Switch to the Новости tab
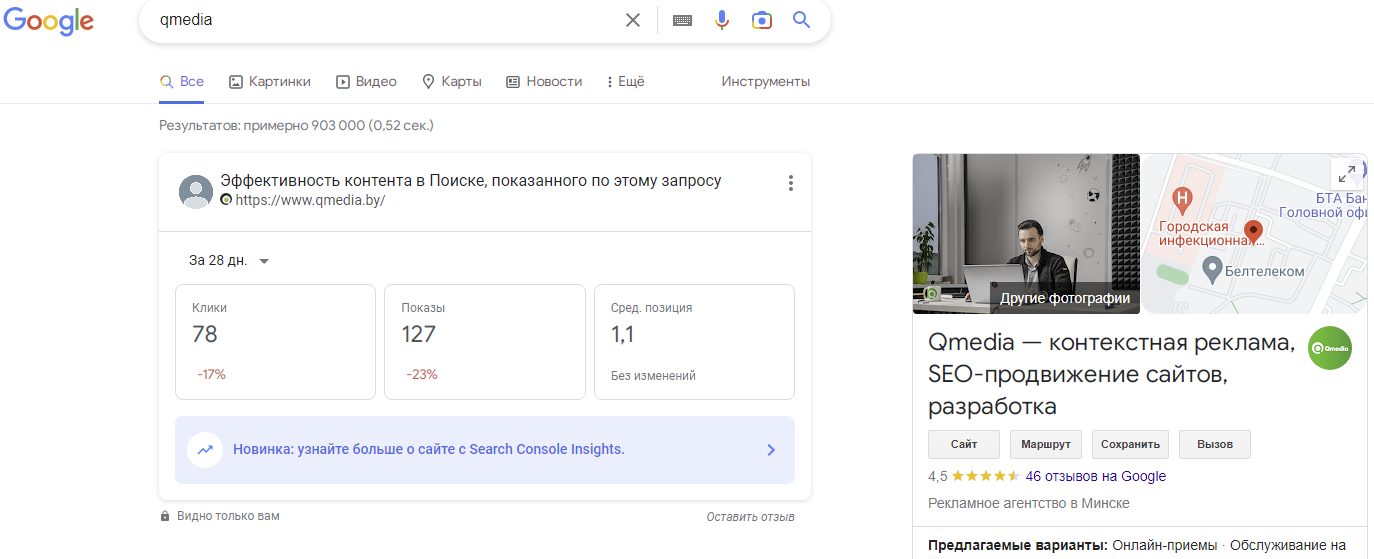 (x=544, y=82)
